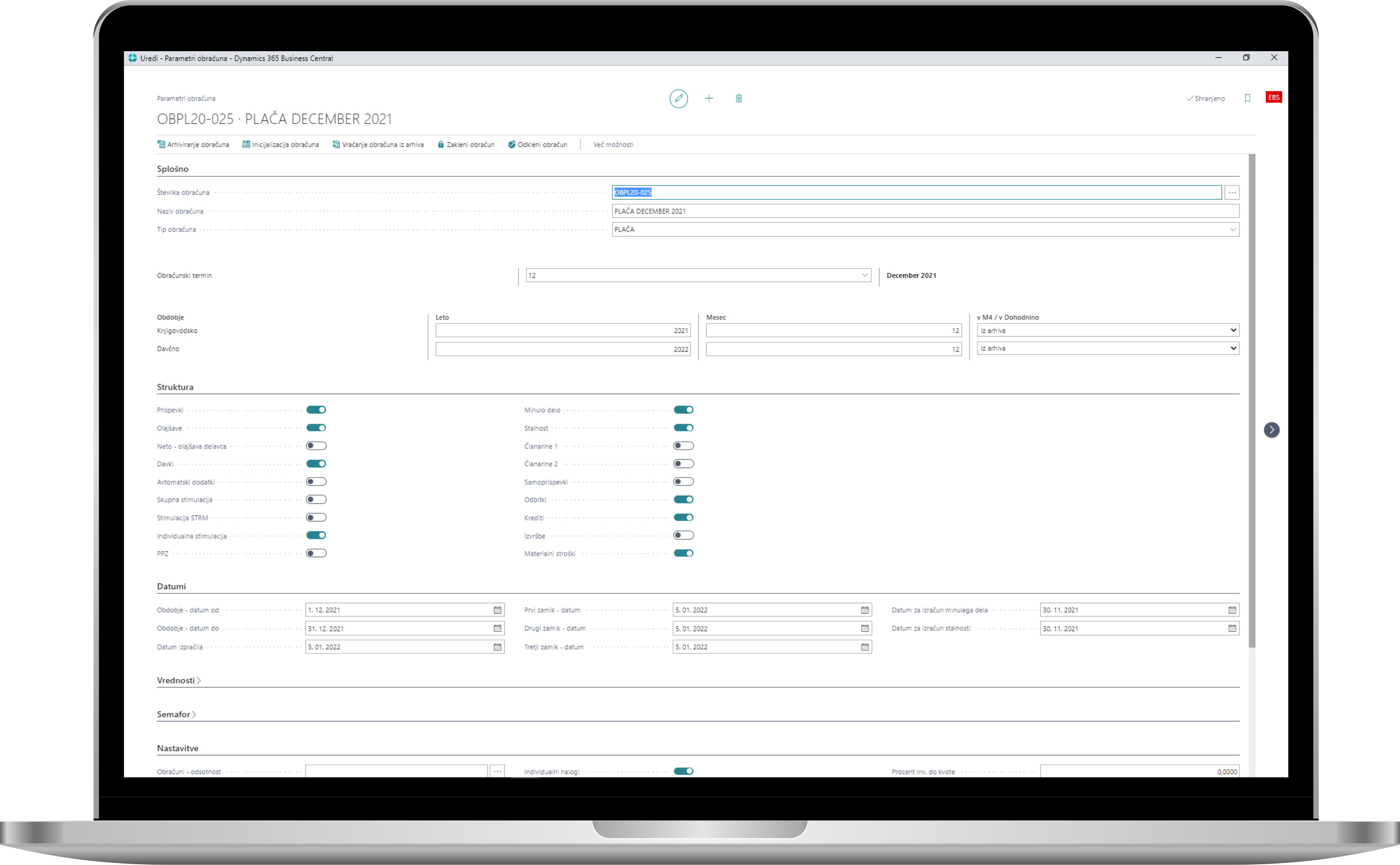The image size is (1400, 865).
Task: Open lookup ellipsis for Obračuni - odsotnost
Action: tap(497, 771)
